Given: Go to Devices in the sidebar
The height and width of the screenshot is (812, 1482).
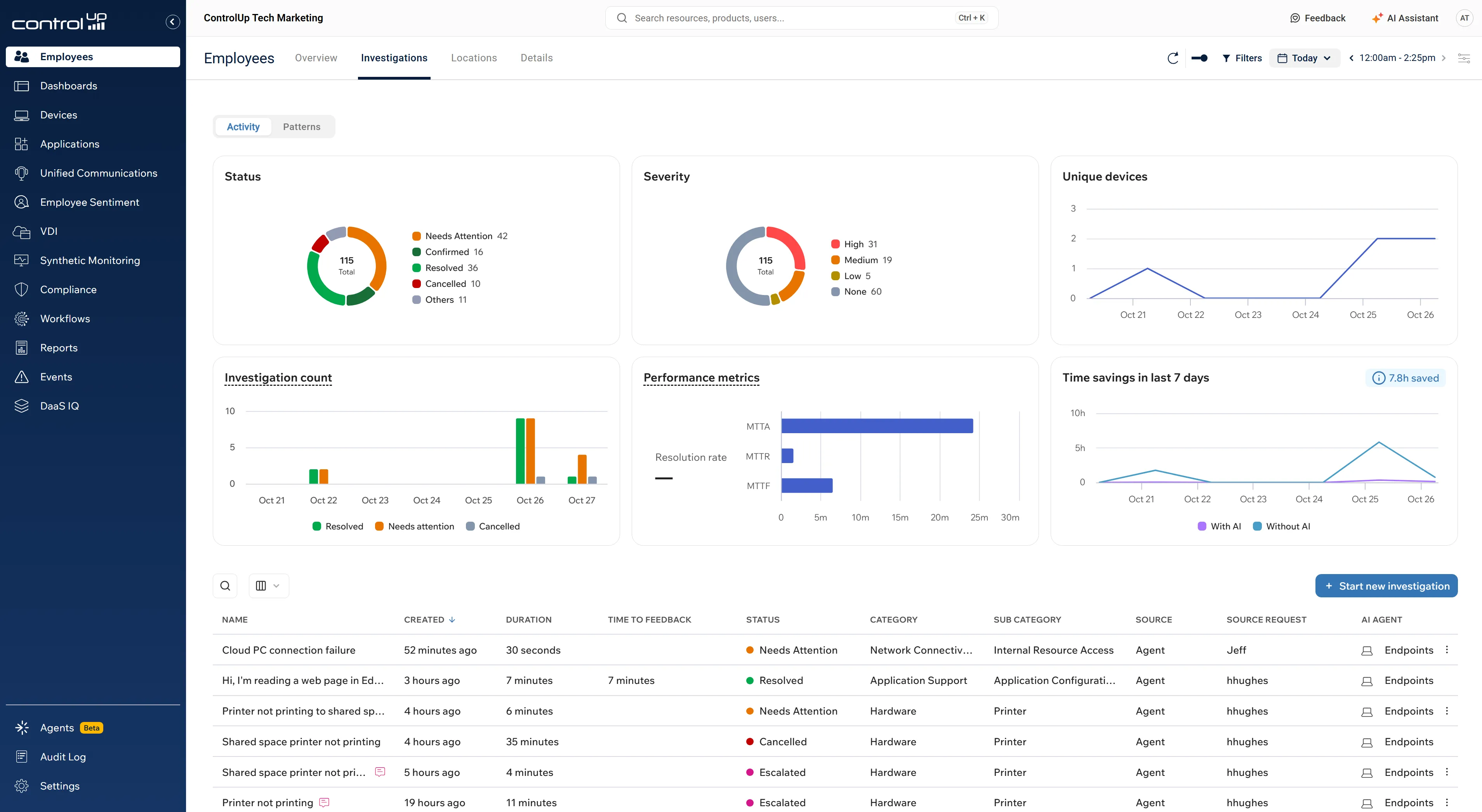Looking at the screenshot, I should (x=93, y=115).
